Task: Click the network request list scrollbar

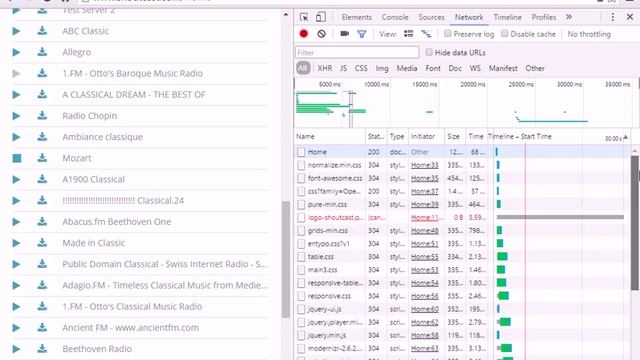Action: pos(635,222)
